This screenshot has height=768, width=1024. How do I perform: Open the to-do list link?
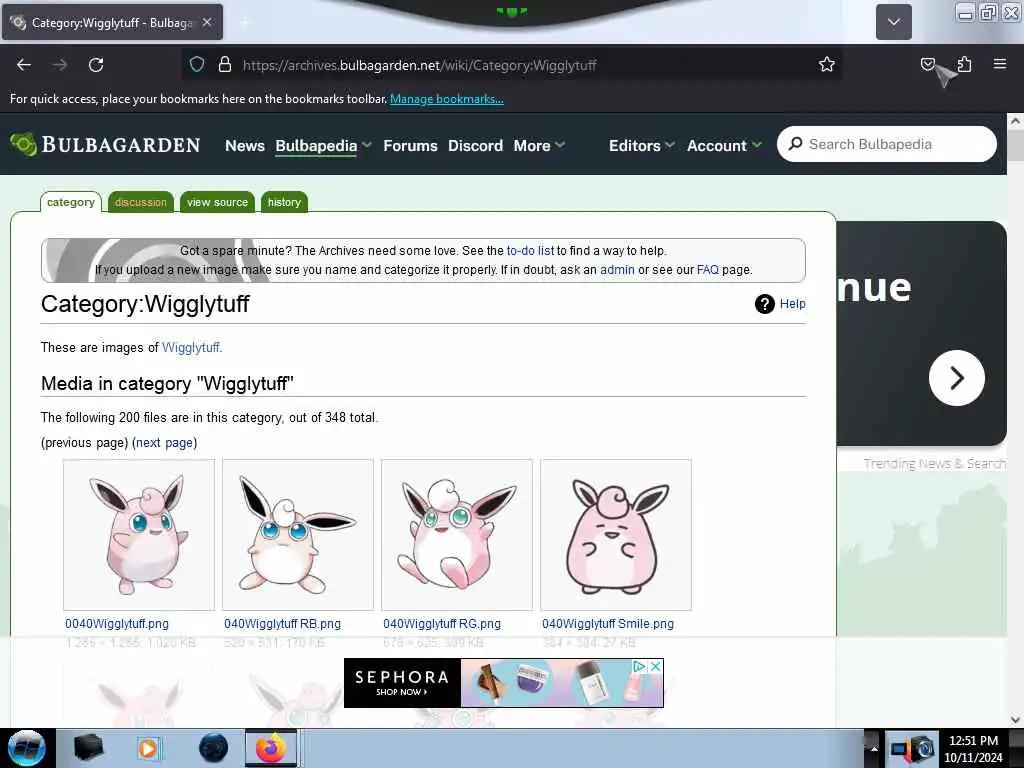(x=530, y=251)
